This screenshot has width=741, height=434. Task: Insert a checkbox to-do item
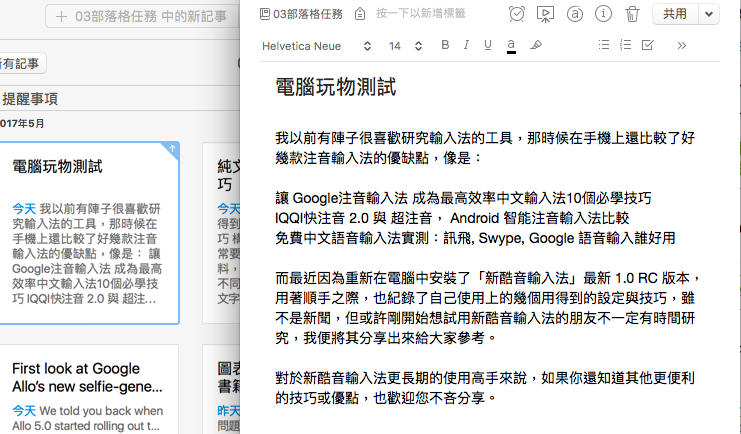click(x=647, y=45)
